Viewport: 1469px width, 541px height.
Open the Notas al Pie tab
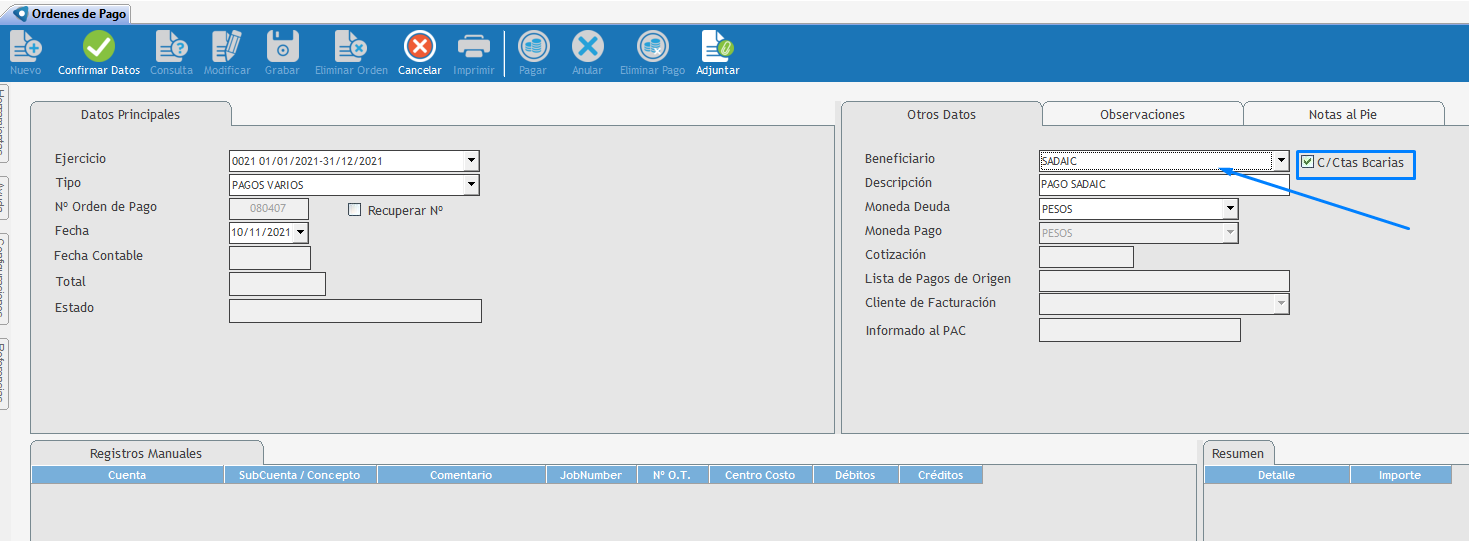1342,114
